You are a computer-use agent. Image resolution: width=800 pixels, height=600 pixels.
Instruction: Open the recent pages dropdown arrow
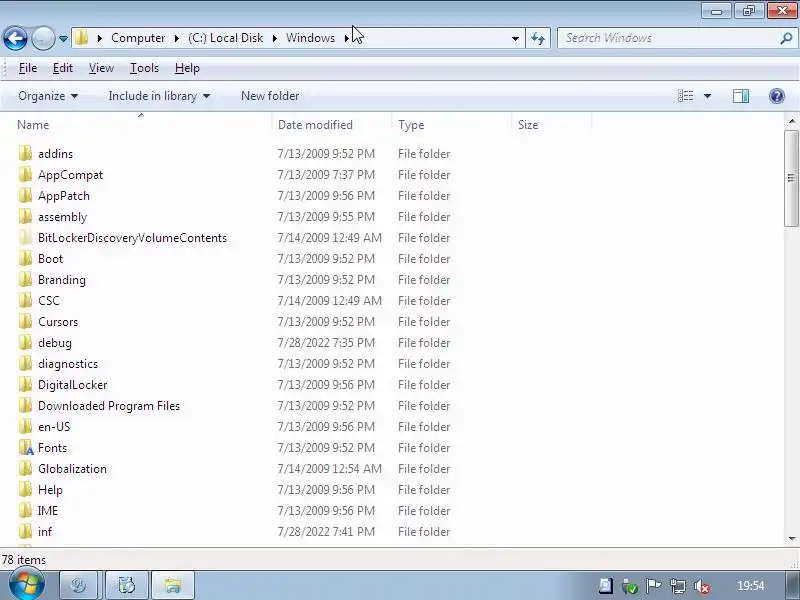63,39
